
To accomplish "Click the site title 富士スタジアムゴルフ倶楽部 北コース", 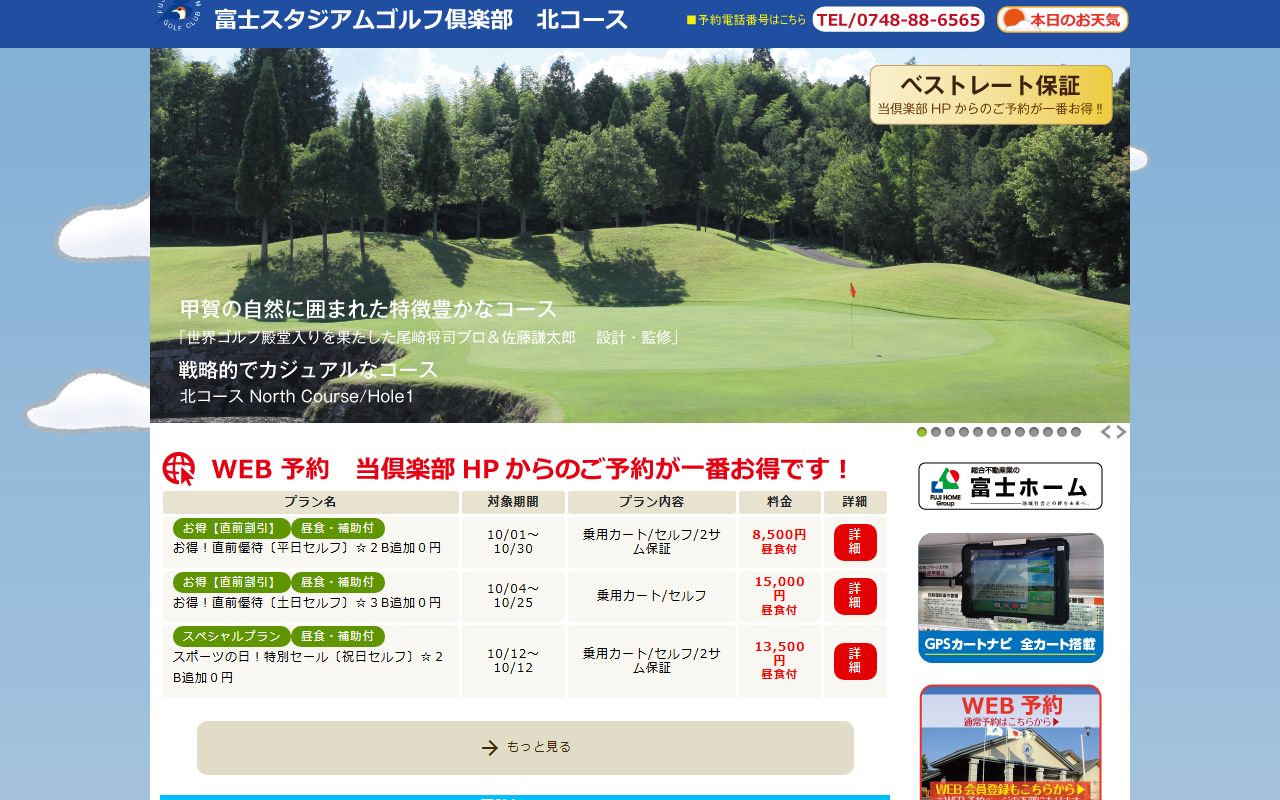I will pyautogui.click(x=421, y=19).
